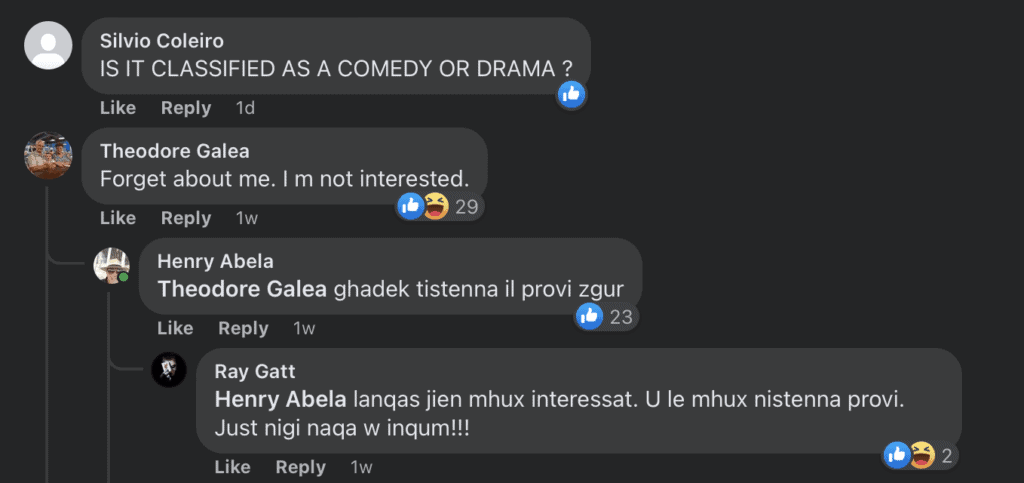The height and width of the screenshot is (483, 1024).
Task: Reply to Henry Abela's comment
Action: [x=243, y=328]
